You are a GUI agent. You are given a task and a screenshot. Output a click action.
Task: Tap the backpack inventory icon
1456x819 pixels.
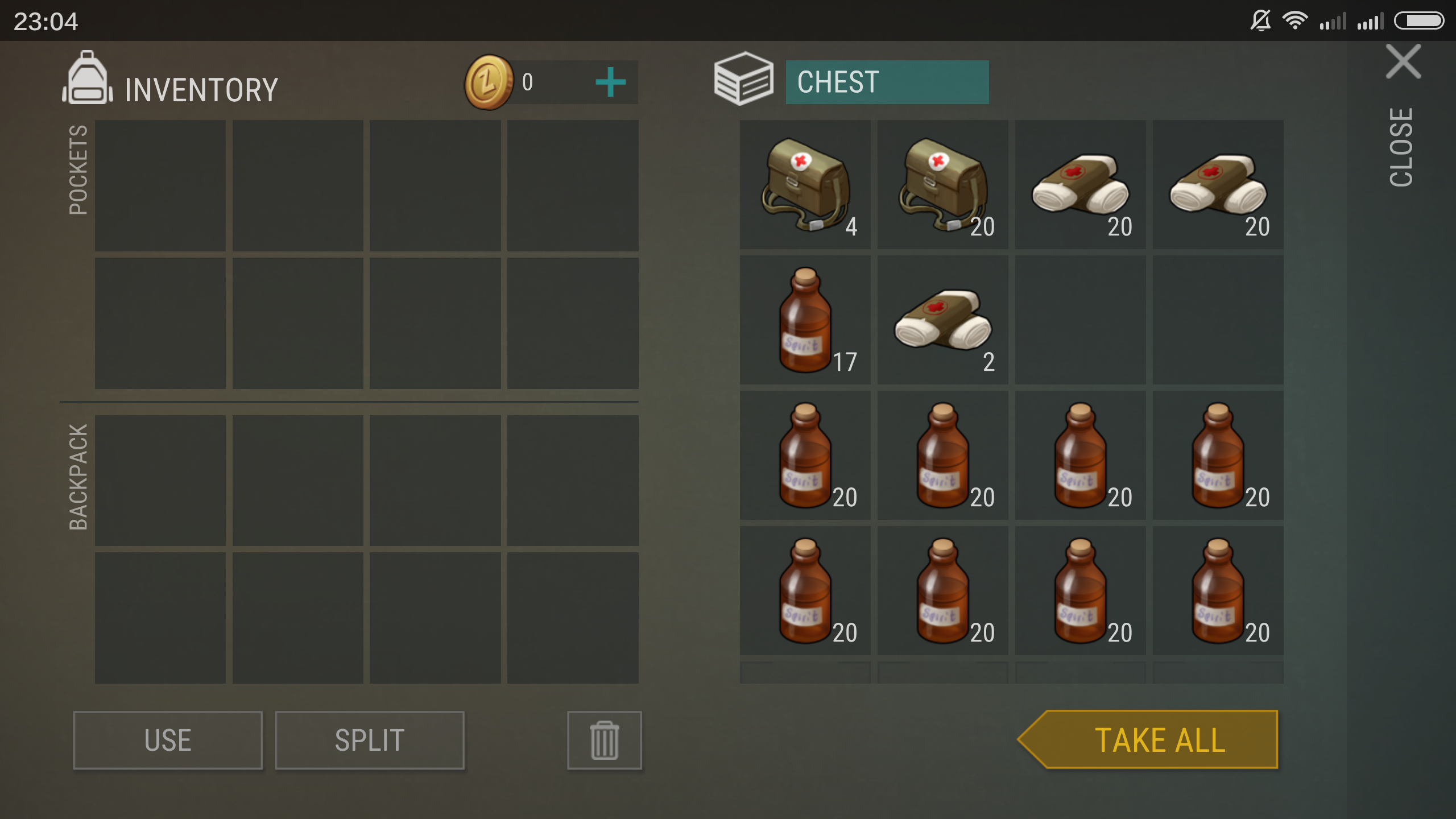pyautogui.click(x=87, y=78)
